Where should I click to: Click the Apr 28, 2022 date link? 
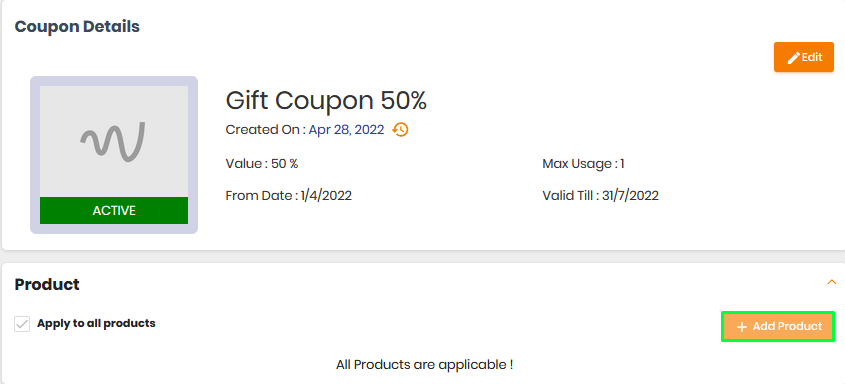[x=346, y=130]
